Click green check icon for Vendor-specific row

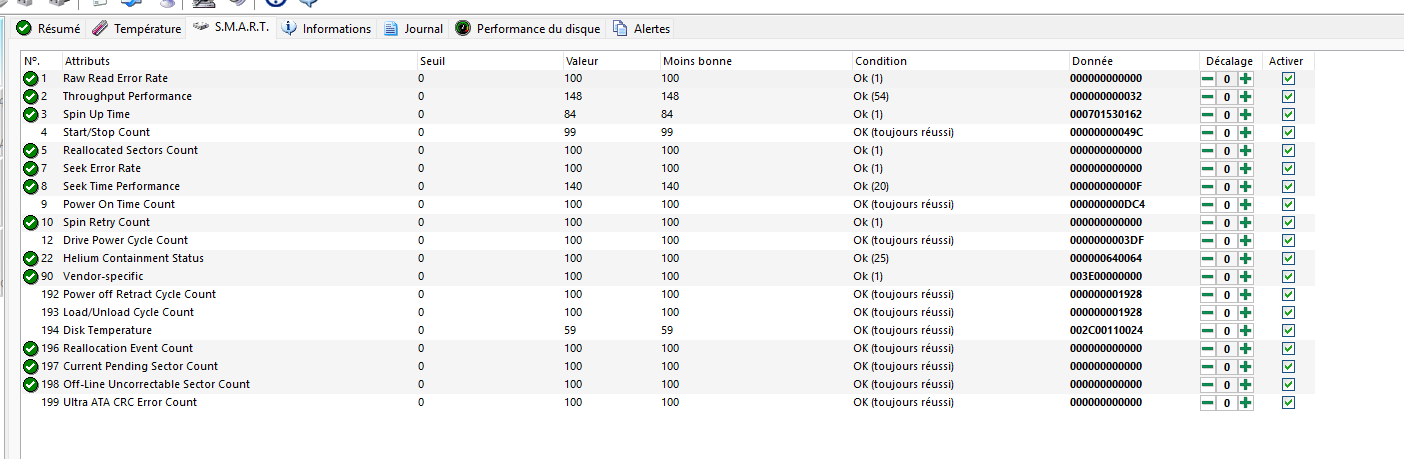point(31,277)
